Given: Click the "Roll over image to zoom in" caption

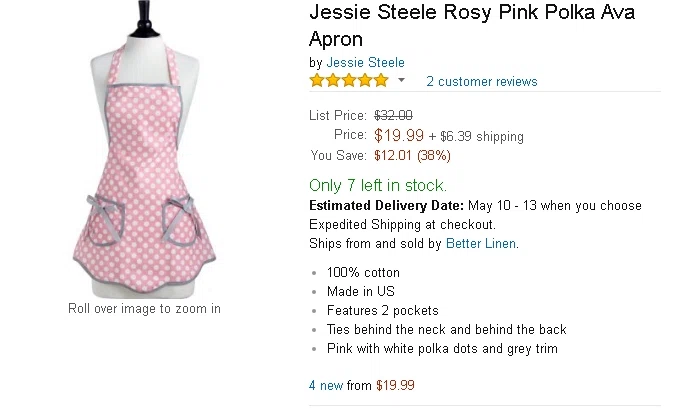Looking at the screenshot, I should (x=144, y=309).
